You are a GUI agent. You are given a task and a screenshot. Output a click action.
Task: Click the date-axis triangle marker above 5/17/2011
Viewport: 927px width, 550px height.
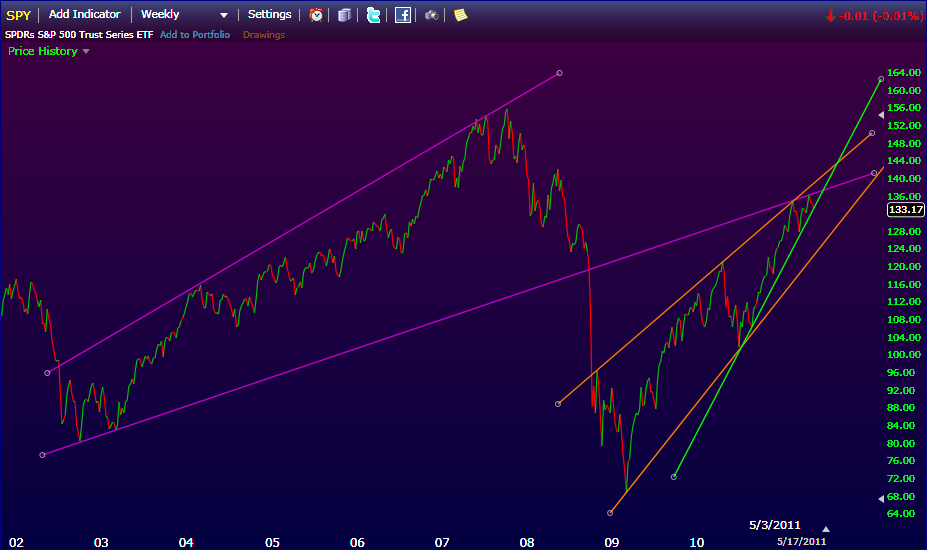tap(825, 528)
